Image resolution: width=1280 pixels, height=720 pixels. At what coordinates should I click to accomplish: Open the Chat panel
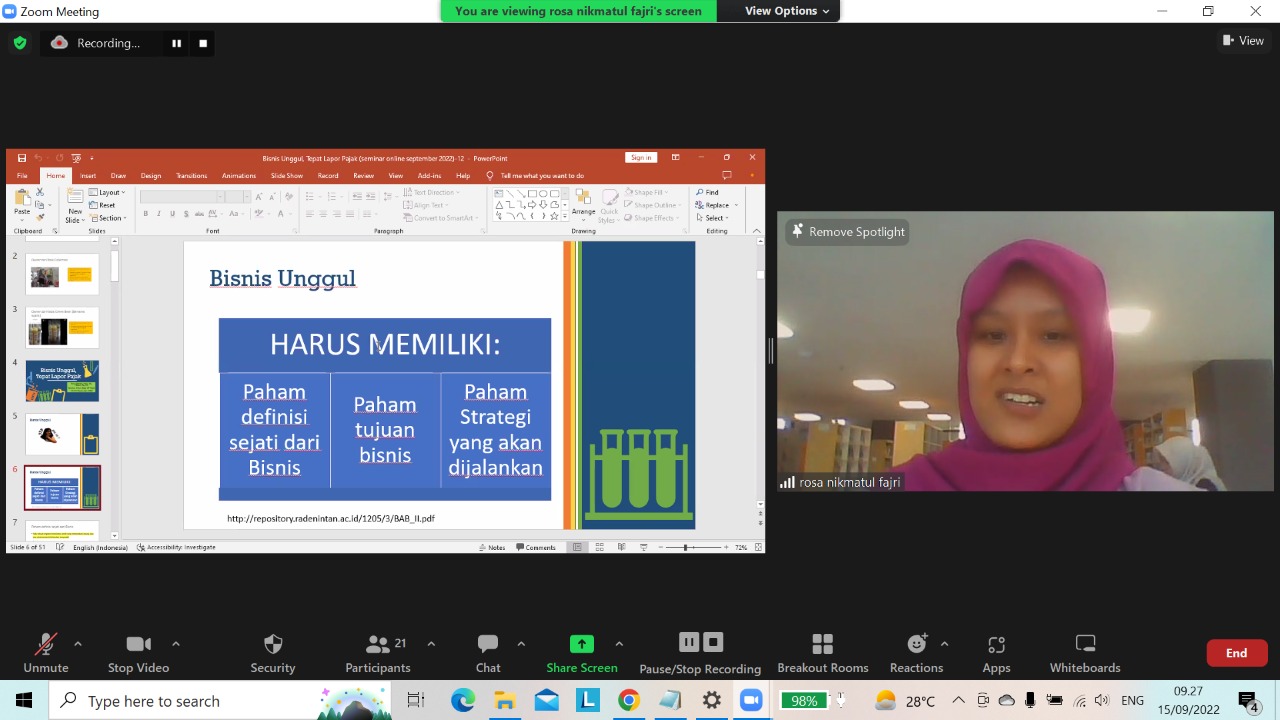pos(488,652)
